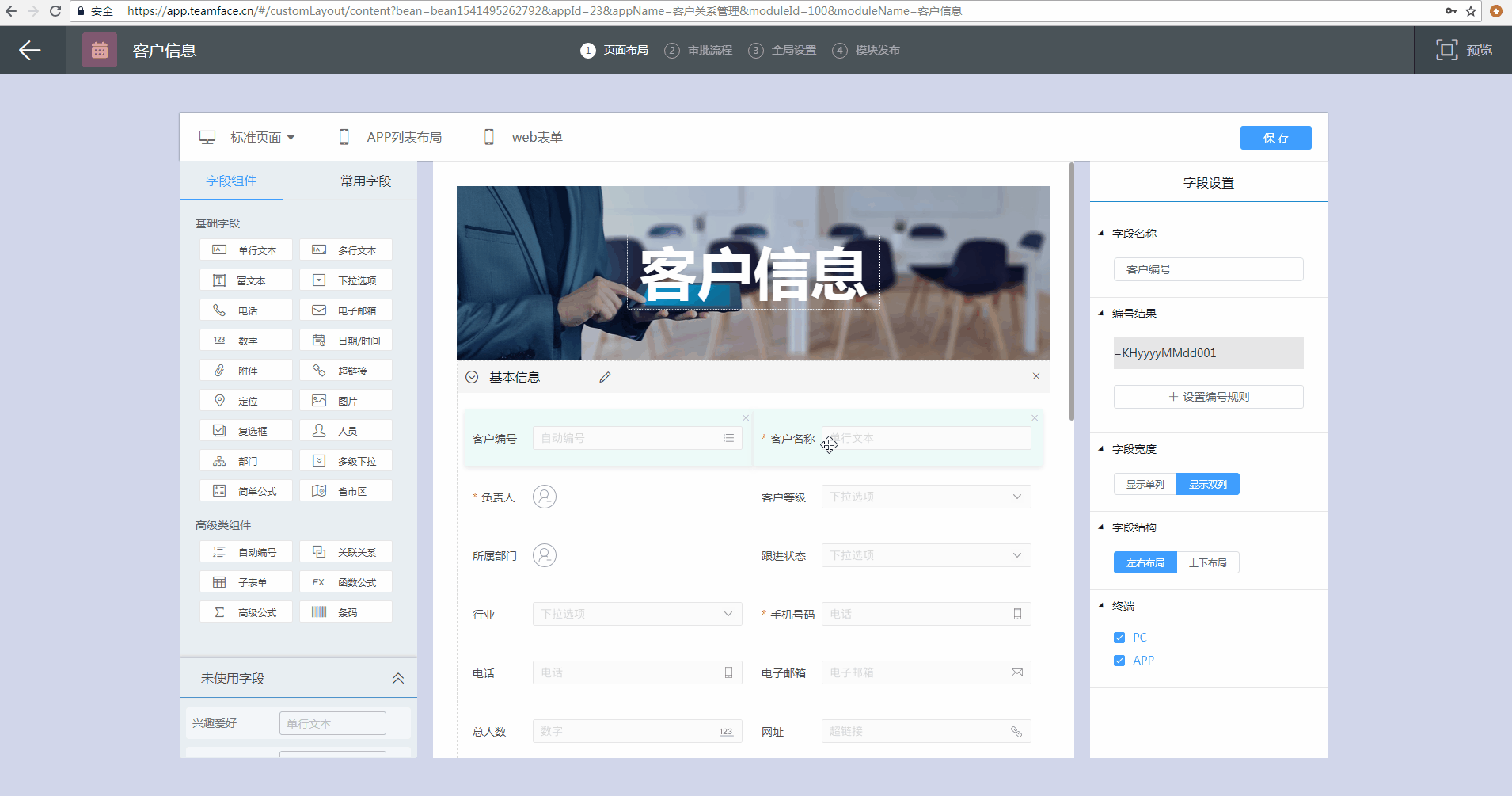Screen dimensions: 1512x796
Task: Open the 客户等级 dropdown
Action: (x=926, y=497)
